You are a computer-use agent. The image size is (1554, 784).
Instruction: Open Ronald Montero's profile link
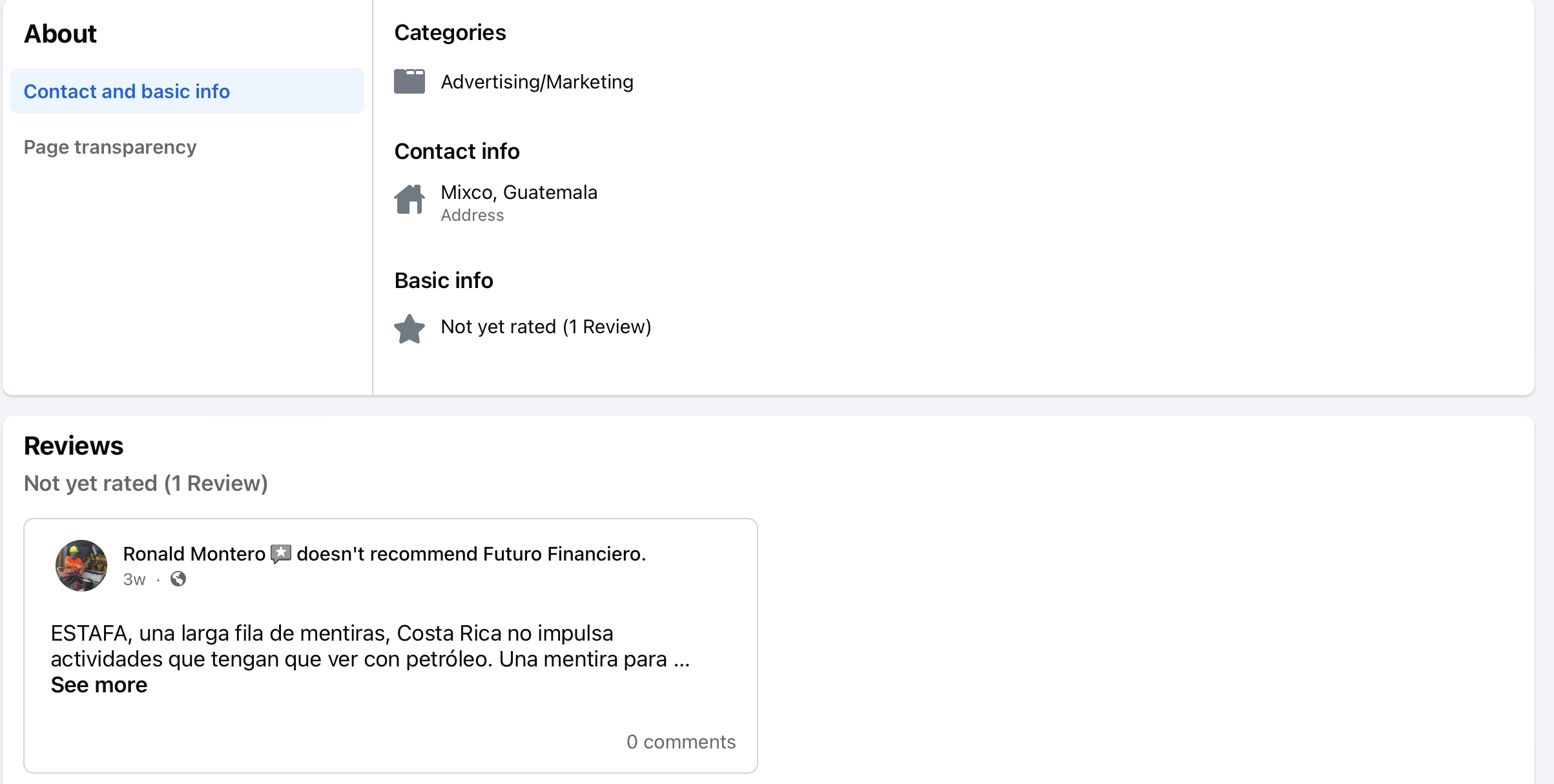(194, 554)
